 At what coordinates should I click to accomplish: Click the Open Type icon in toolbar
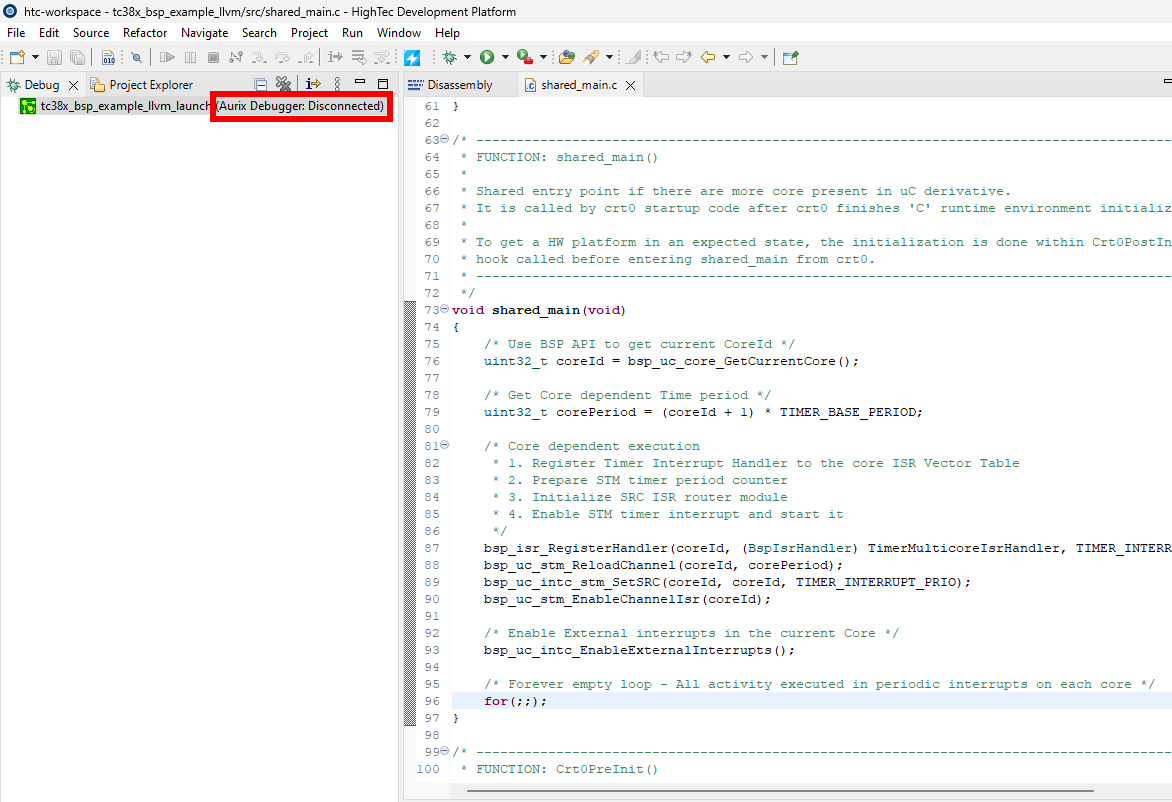coord(567,58)
